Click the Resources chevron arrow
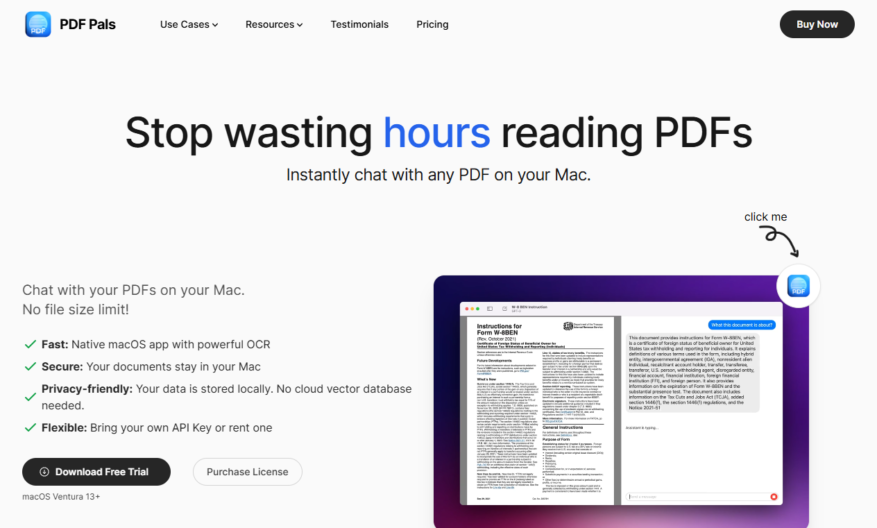This screenshot has height=528, width=877. tap(299, 25)
